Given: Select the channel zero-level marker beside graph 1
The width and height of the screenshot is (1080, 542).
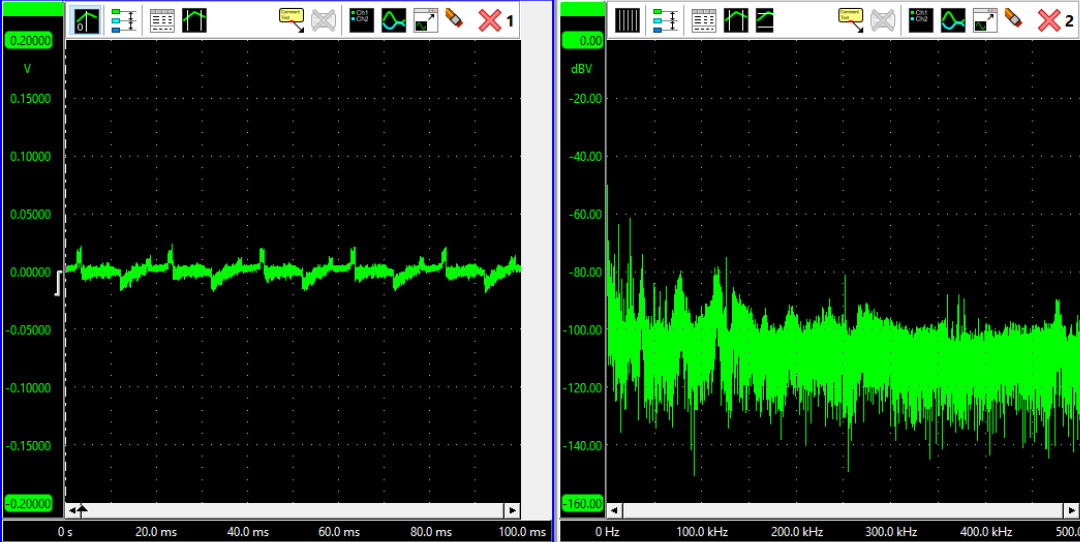Looking at the screenshot, I should coord(59,283).
